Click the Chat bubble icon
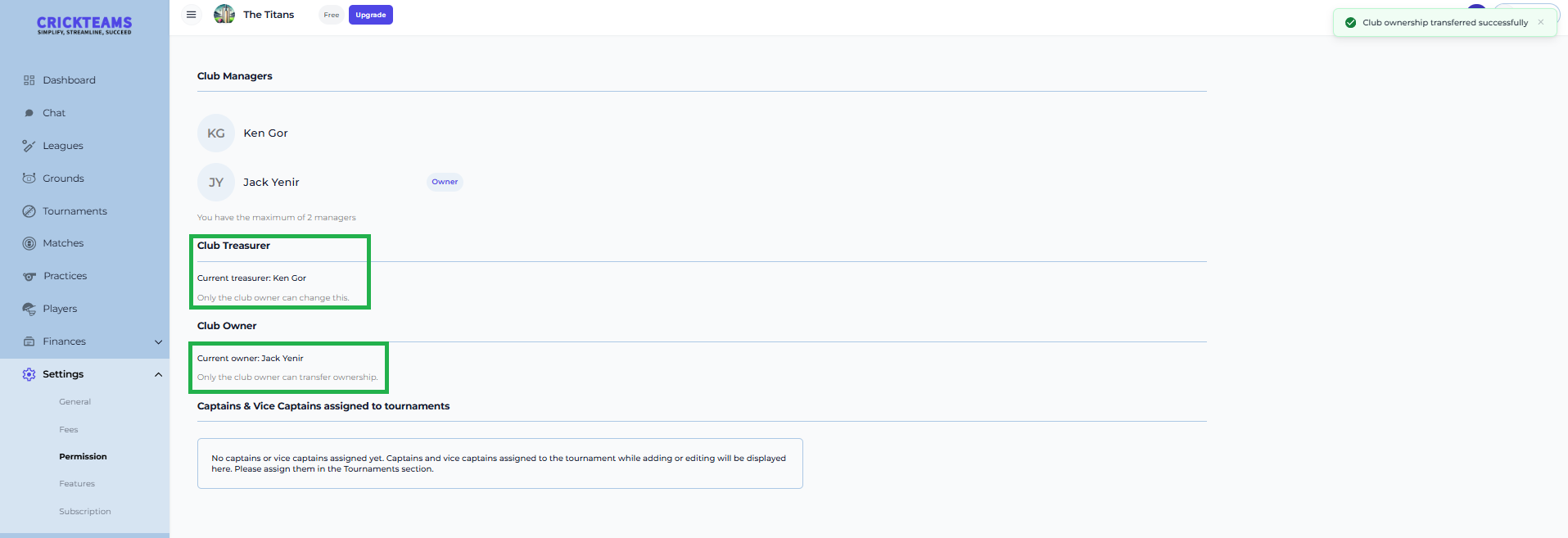The width and height of the screenshot is (1568, 538). (x=29, y=113)
